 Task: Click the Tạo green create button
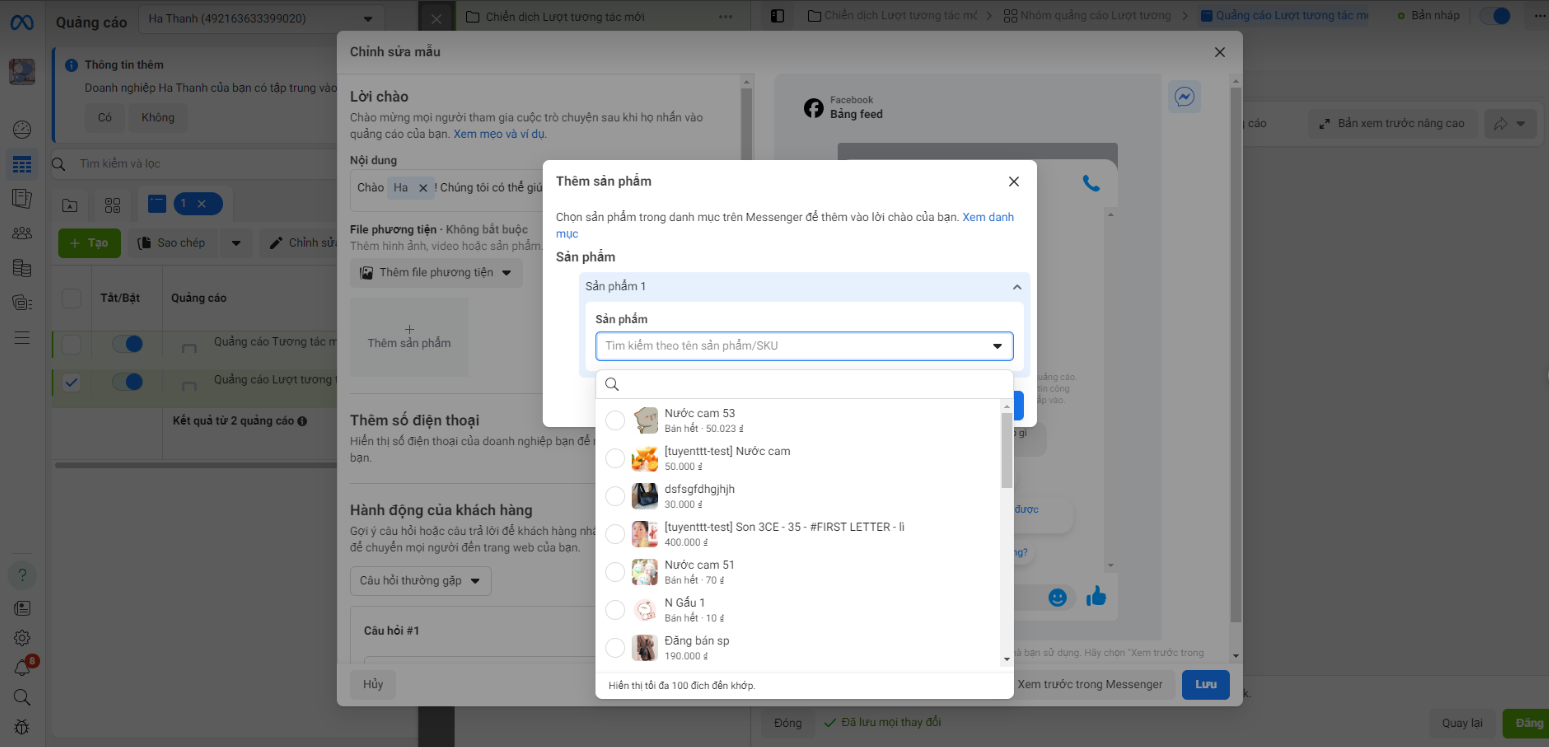click(x=89, y=243)
